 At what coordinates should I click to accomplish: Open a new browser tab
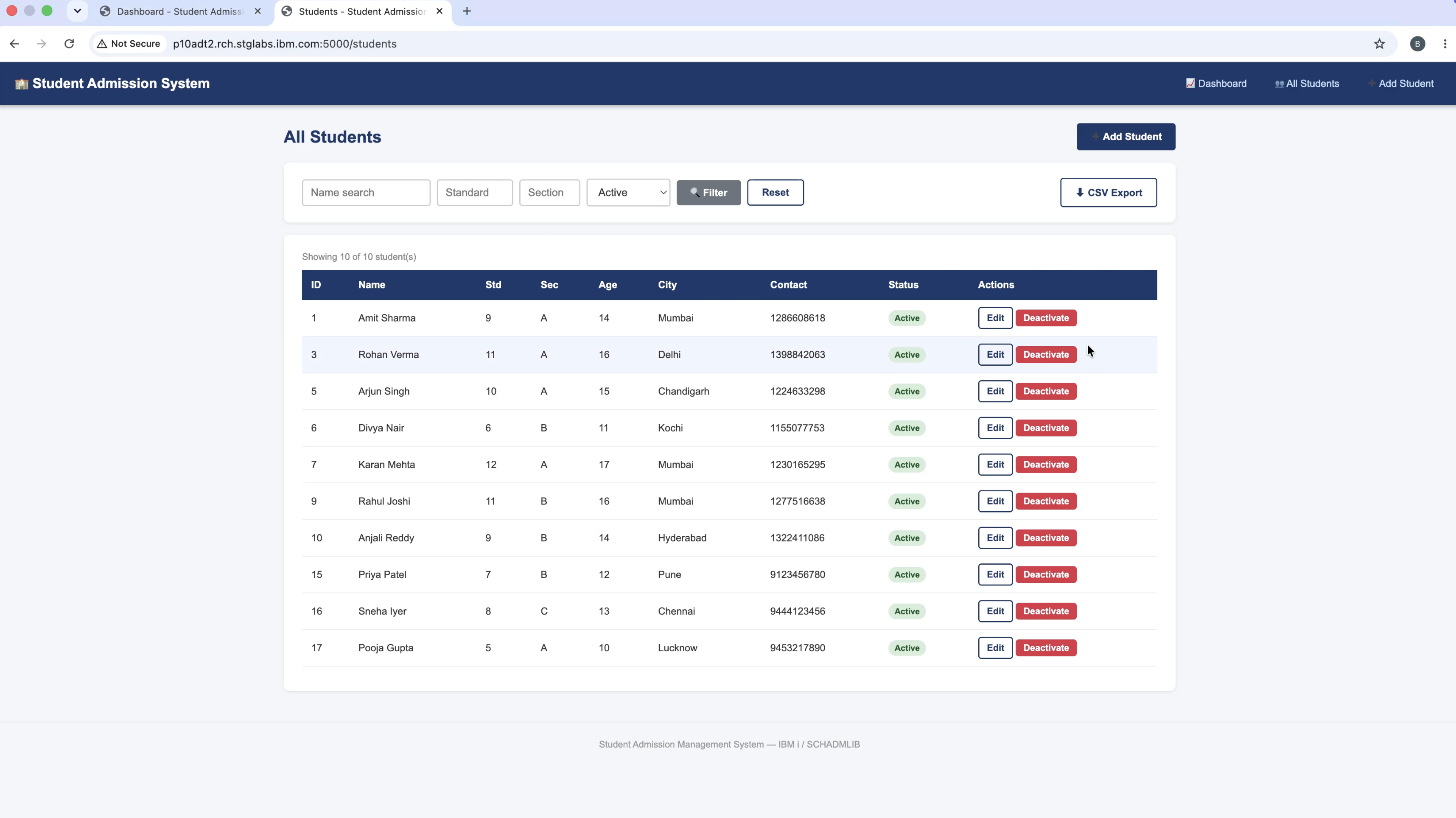[467, 11]
